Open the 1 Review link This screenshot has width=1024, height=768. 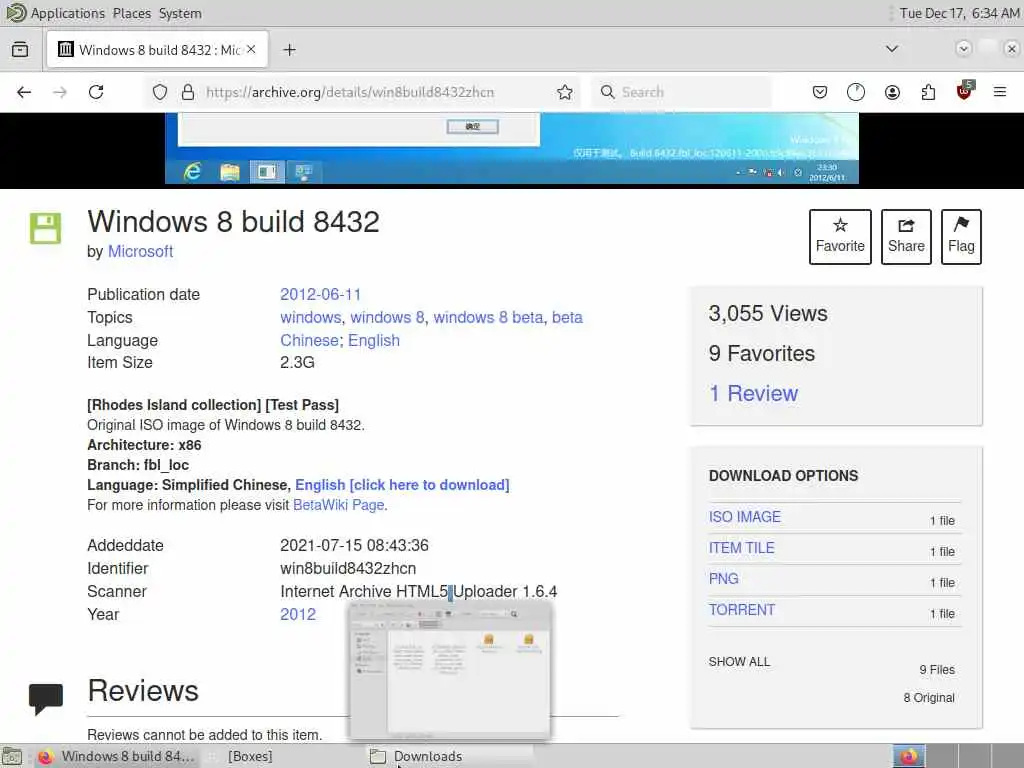point(754,394)
